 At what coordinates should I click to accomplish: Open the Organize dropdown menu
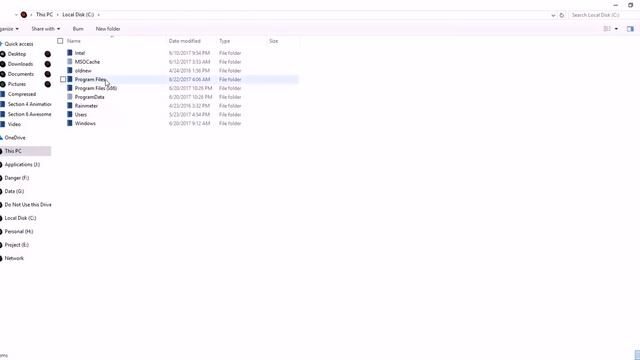9,29
